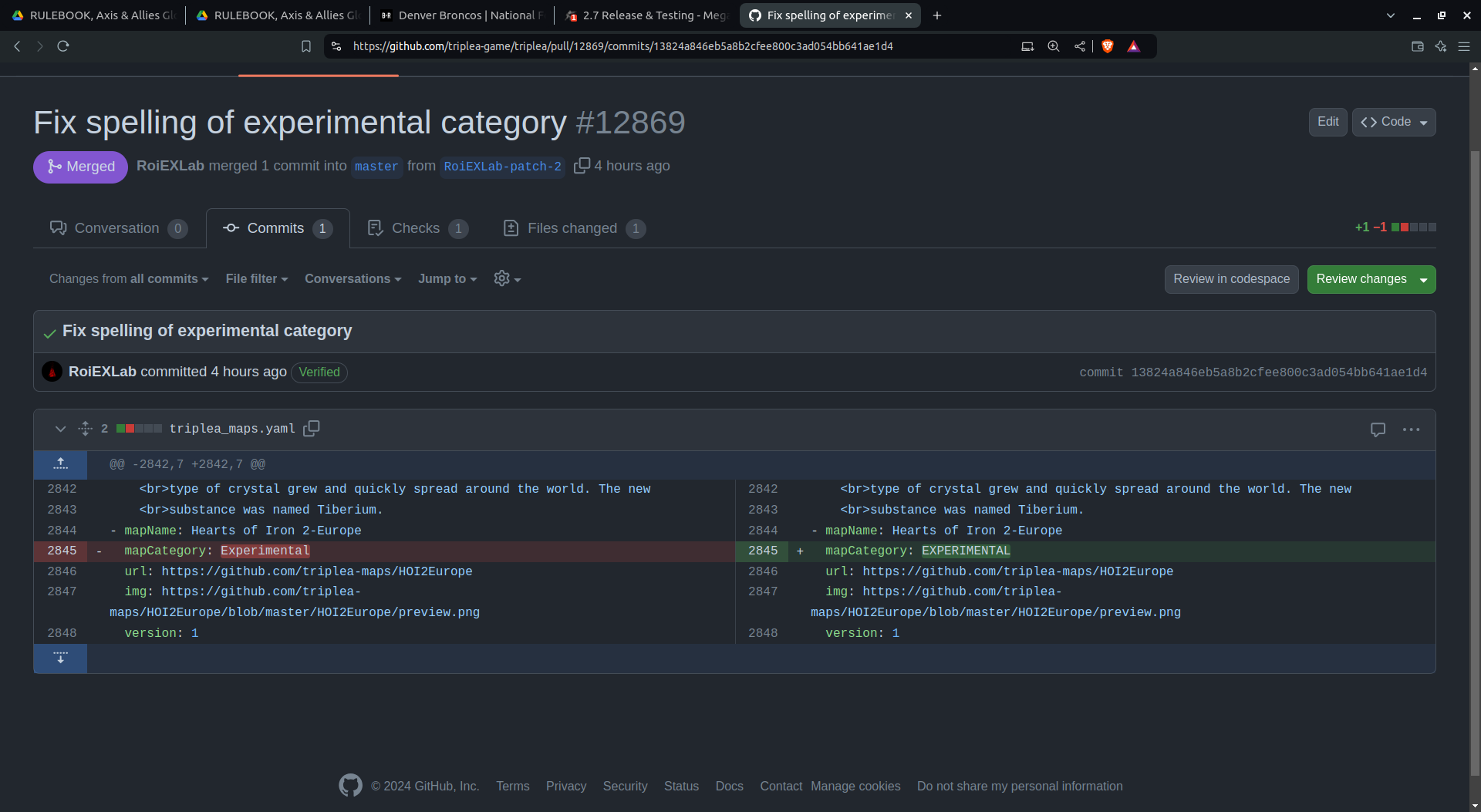Screen dimensions: 1481x812
Task: Go forward using browser forward arrow
Action: (40, 46)
